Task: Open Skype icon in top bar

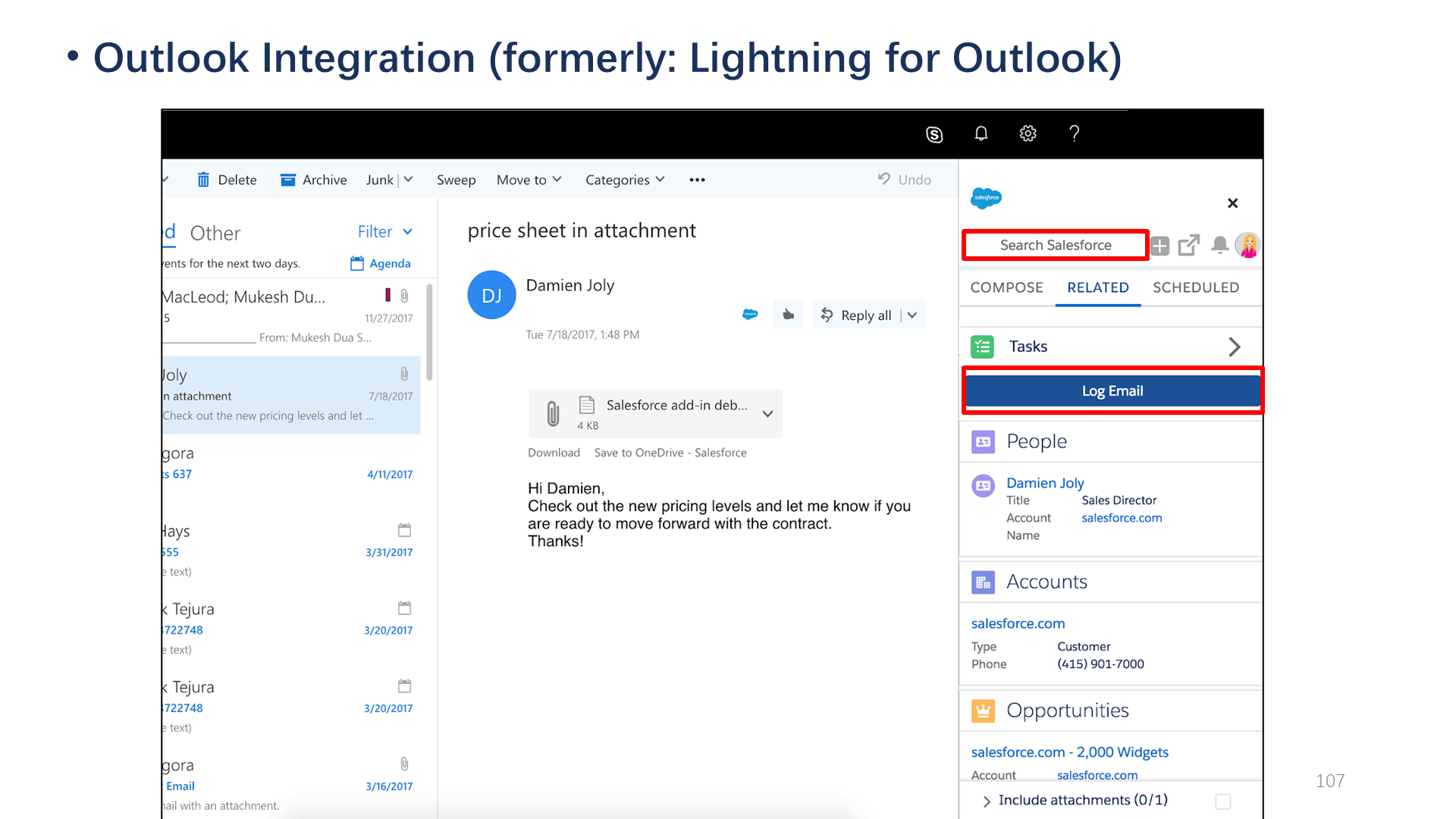Action: (x=934, y=134)
